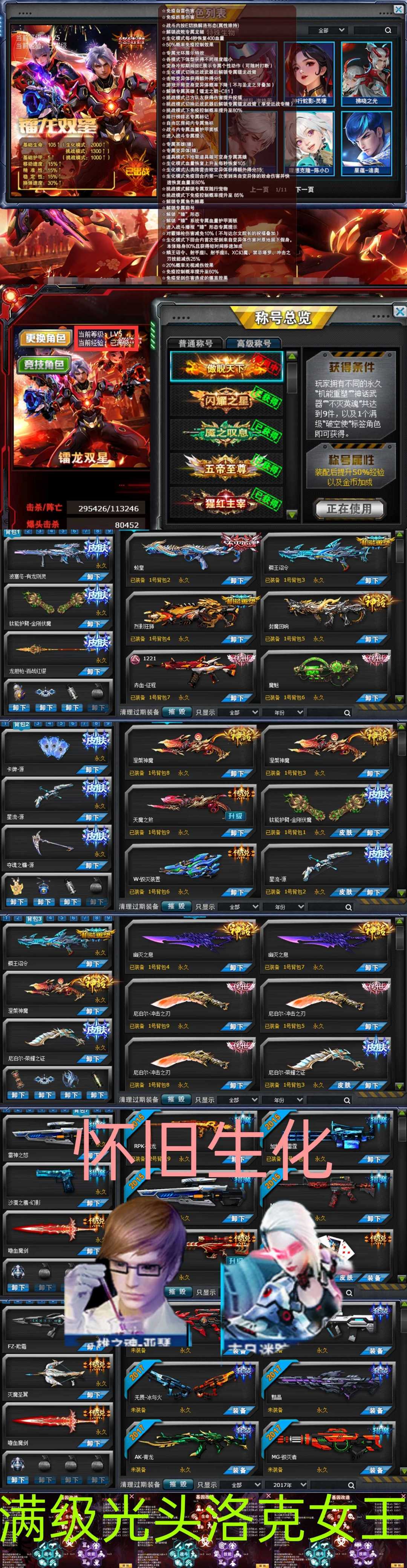Switch to the 高级称号 tab
407x1568 pixels.
coord(254,343)
